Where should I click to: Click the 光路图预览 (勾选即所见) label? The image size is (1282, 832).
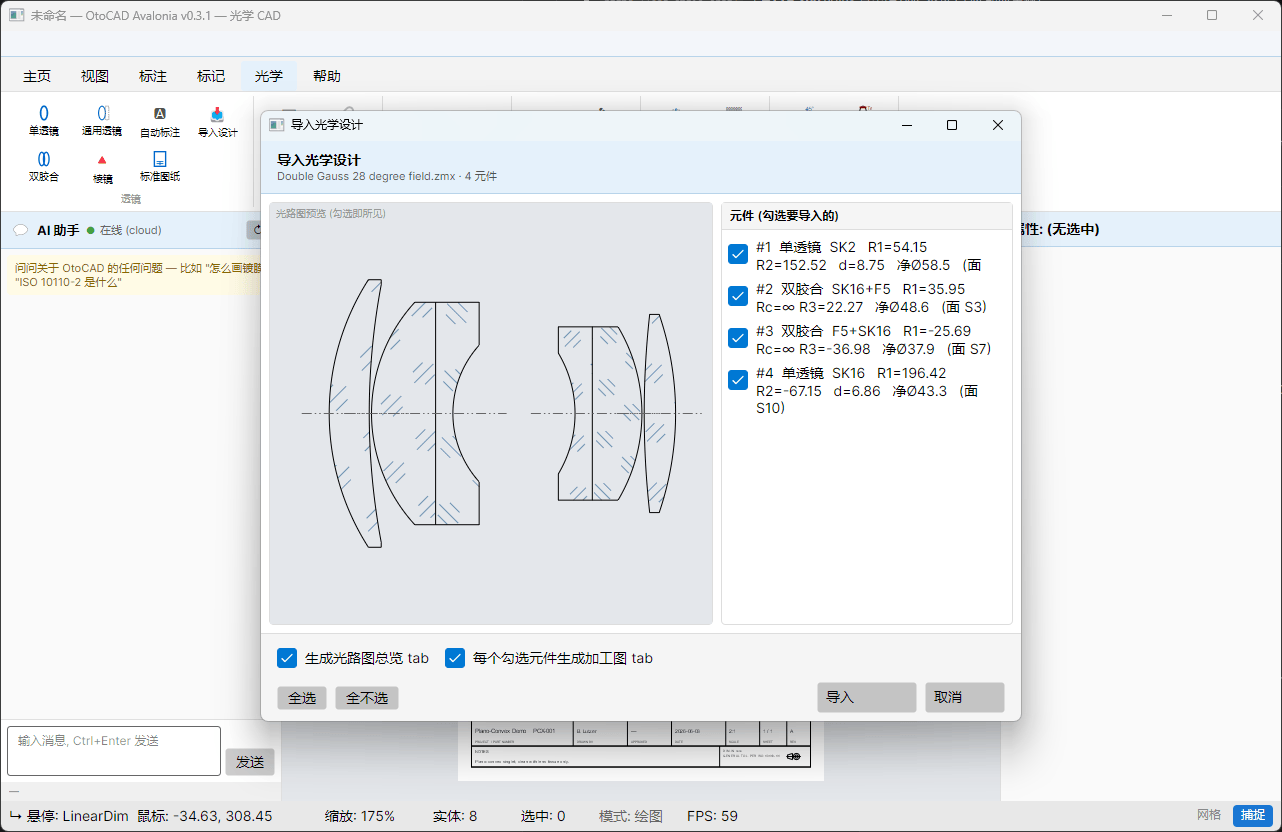[x=331, y=213]
